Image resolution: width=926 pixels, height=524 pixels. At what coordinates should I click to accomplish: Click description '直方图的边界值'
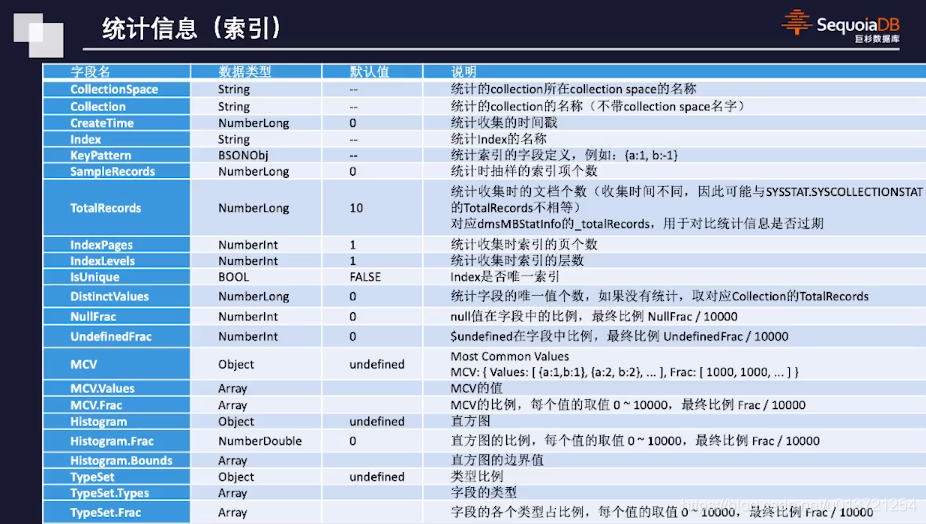click(x=497, y=460)
